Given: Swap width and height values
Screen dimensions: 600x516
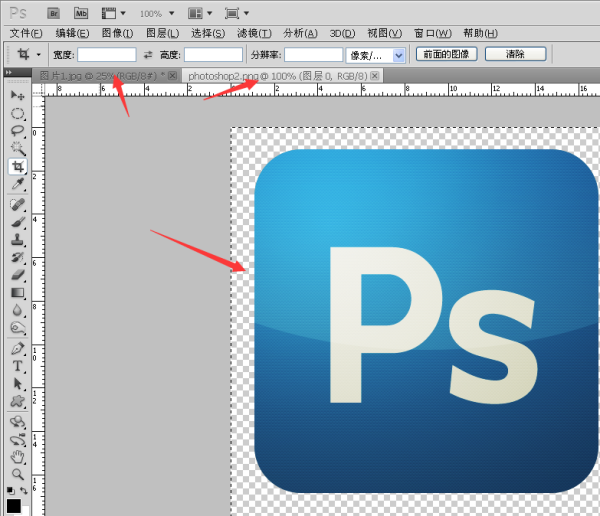Looking at the screenshot, I should click(x=148, y=55).
